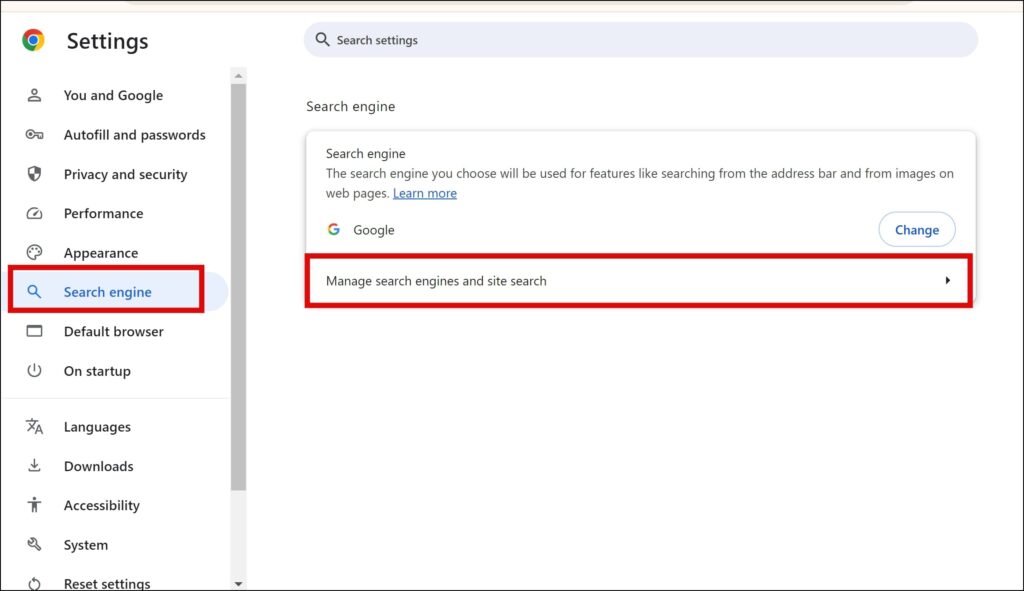Click the sidebar scrollbar thumb
The width and height of the screenshot is (1024, 591).
238,287
